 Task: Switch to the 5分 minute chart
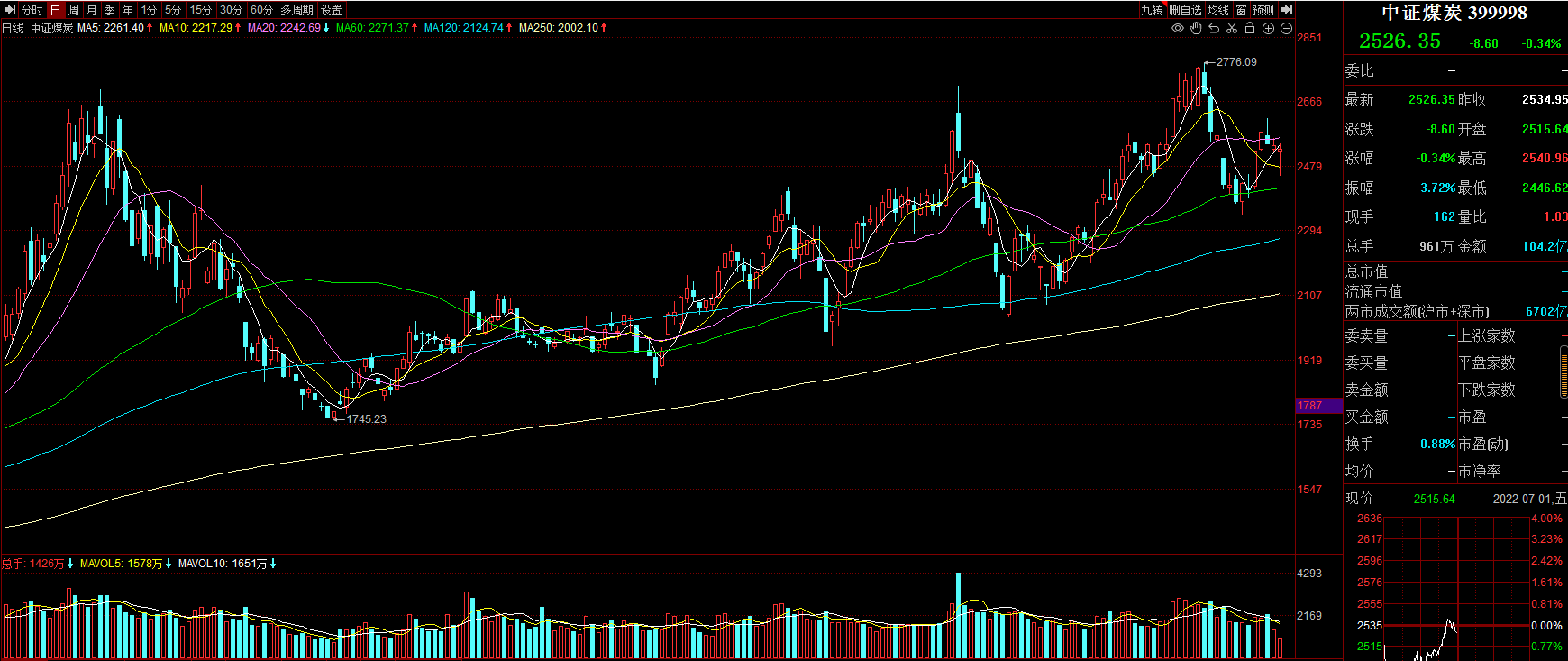[x=173, y=10]
